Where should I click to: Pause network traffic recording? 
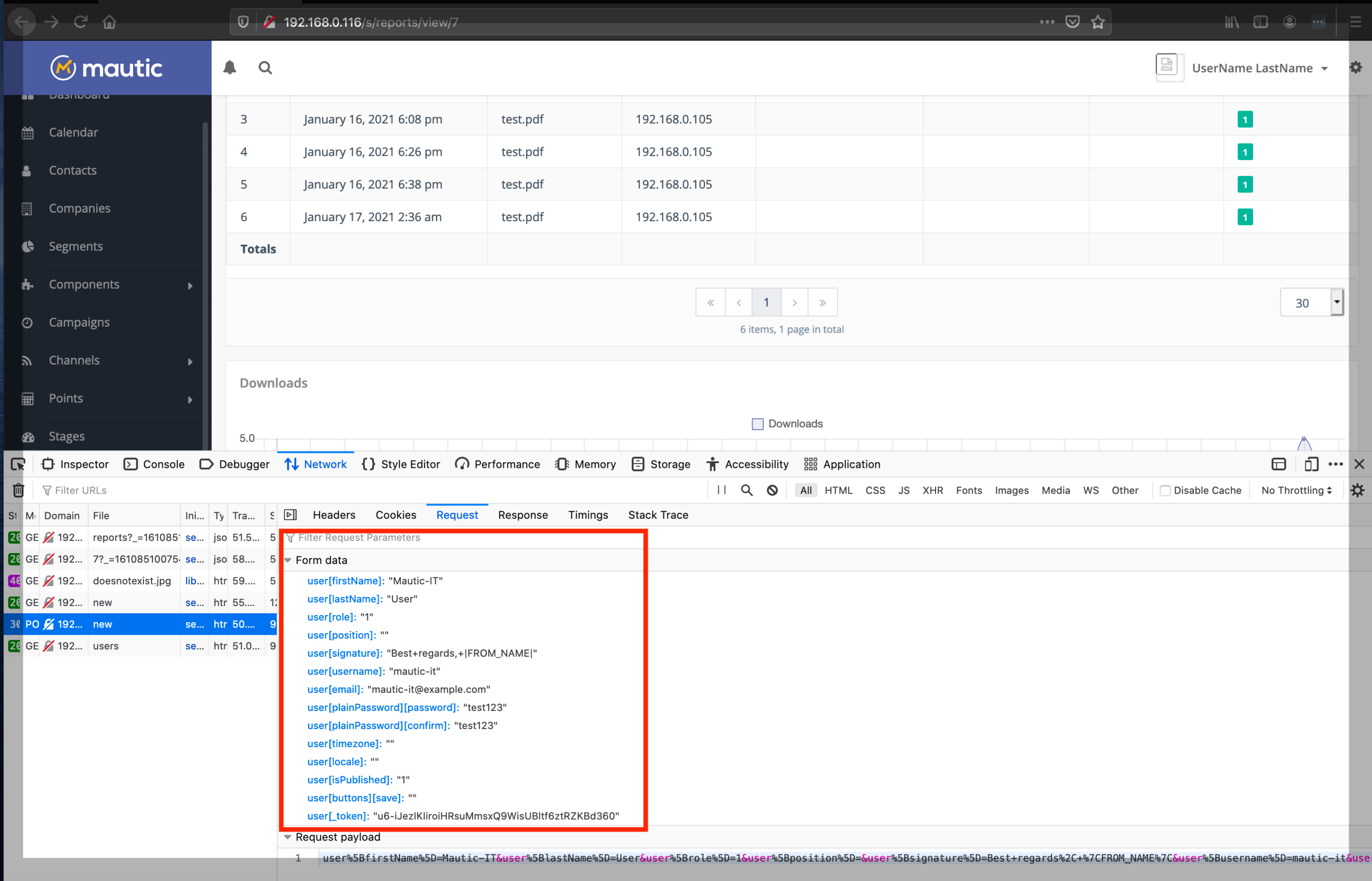tap(721, 490)
